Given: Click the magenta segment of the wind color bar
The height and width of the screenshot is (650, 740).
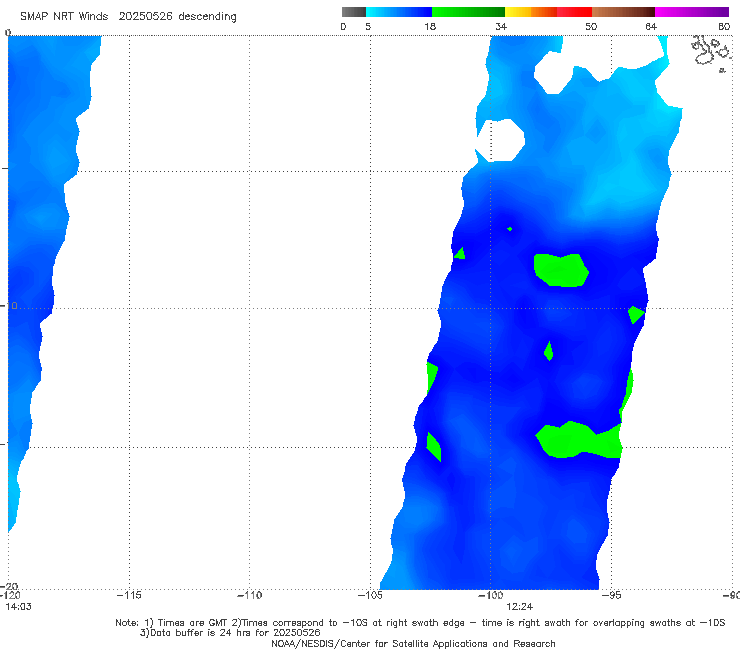Looking at the screenshot, I should click(x=692, y=12).
